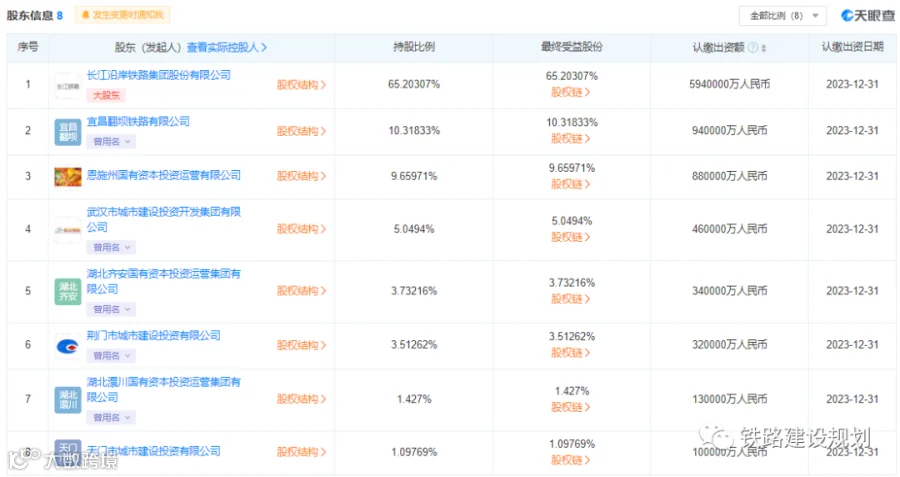View 股权结构 for 湖北澴川国有资本
Screen dimensions: 900x477
pos(301,399)
